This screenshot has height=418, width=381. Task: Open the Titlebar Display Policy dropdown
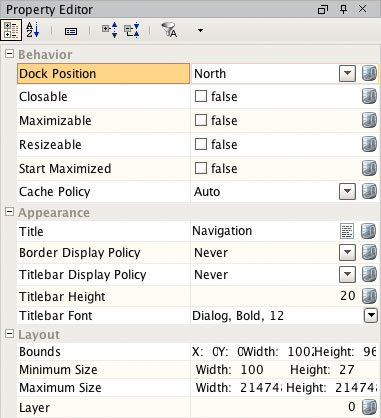[x=347, y=275]
